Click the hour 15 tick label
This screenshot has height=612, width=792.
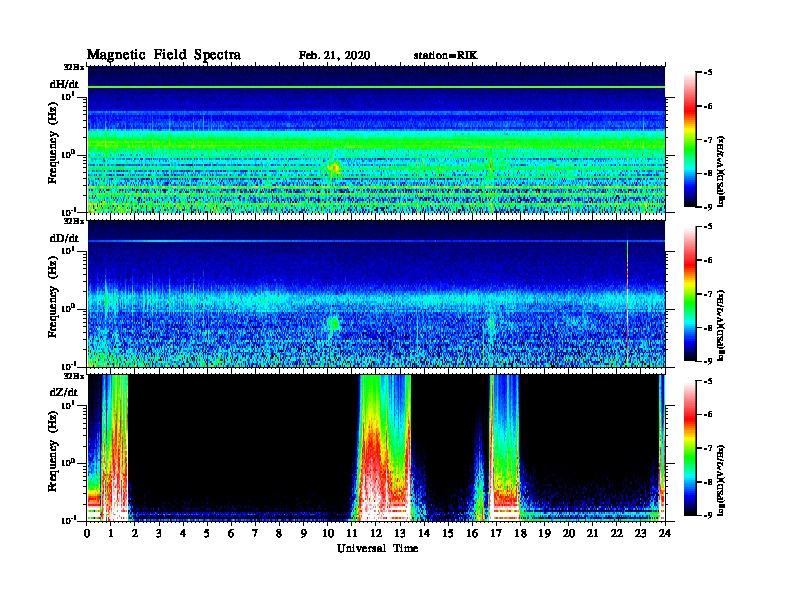449,533
